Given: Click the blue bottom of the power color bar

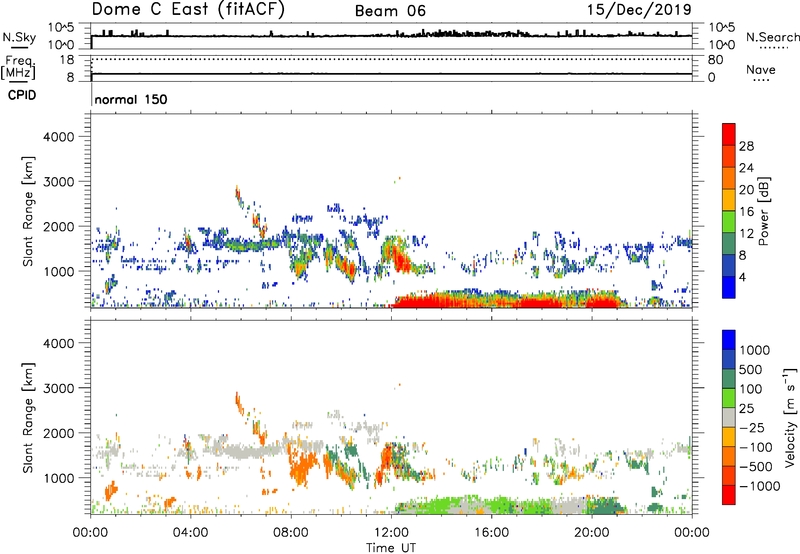Looking at the screenshot, I should point(729,287).
